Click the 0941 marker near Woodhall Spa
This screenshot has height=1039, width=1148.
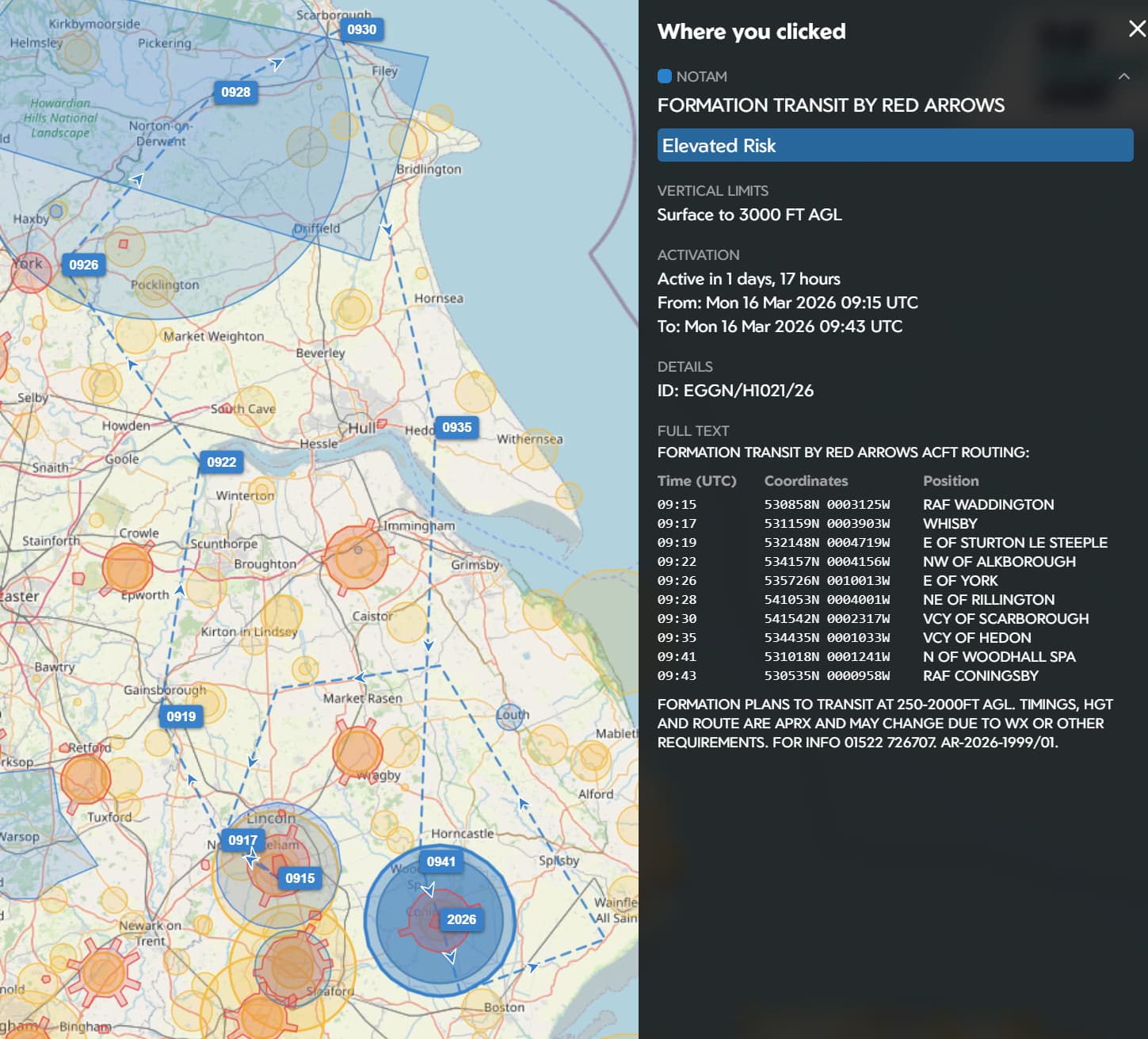(x=441, y=862)
